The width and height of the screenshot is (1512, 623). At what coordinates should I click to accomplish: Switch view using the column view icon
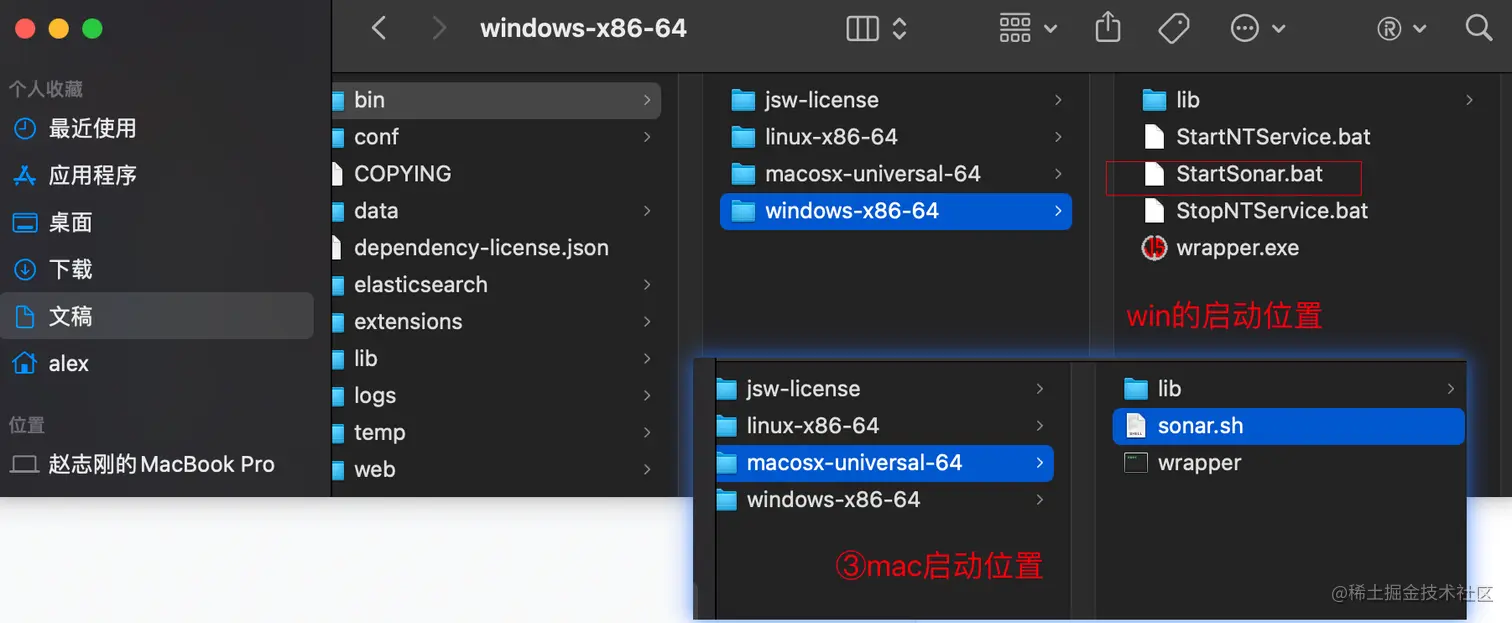pyautogui.click(x=862, y=28)
